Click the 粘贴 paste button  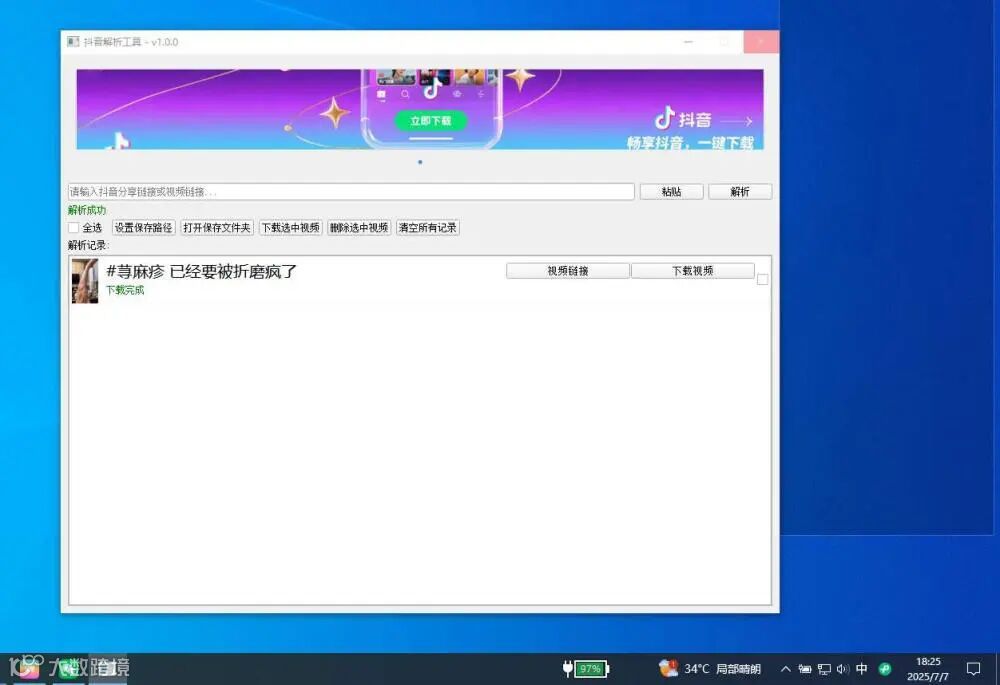(672, 191)
